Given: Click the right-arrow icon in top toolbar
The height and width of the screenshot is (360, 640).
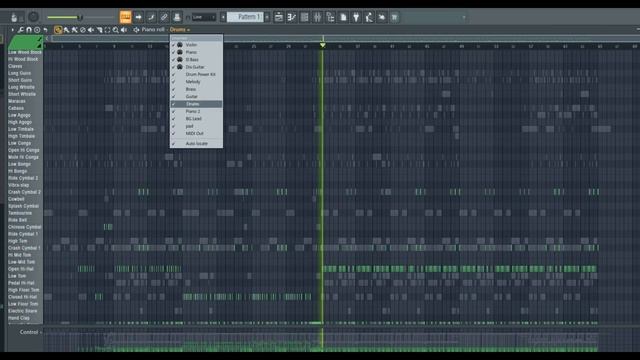Looking at the screenshot, I should pos(138,17).
